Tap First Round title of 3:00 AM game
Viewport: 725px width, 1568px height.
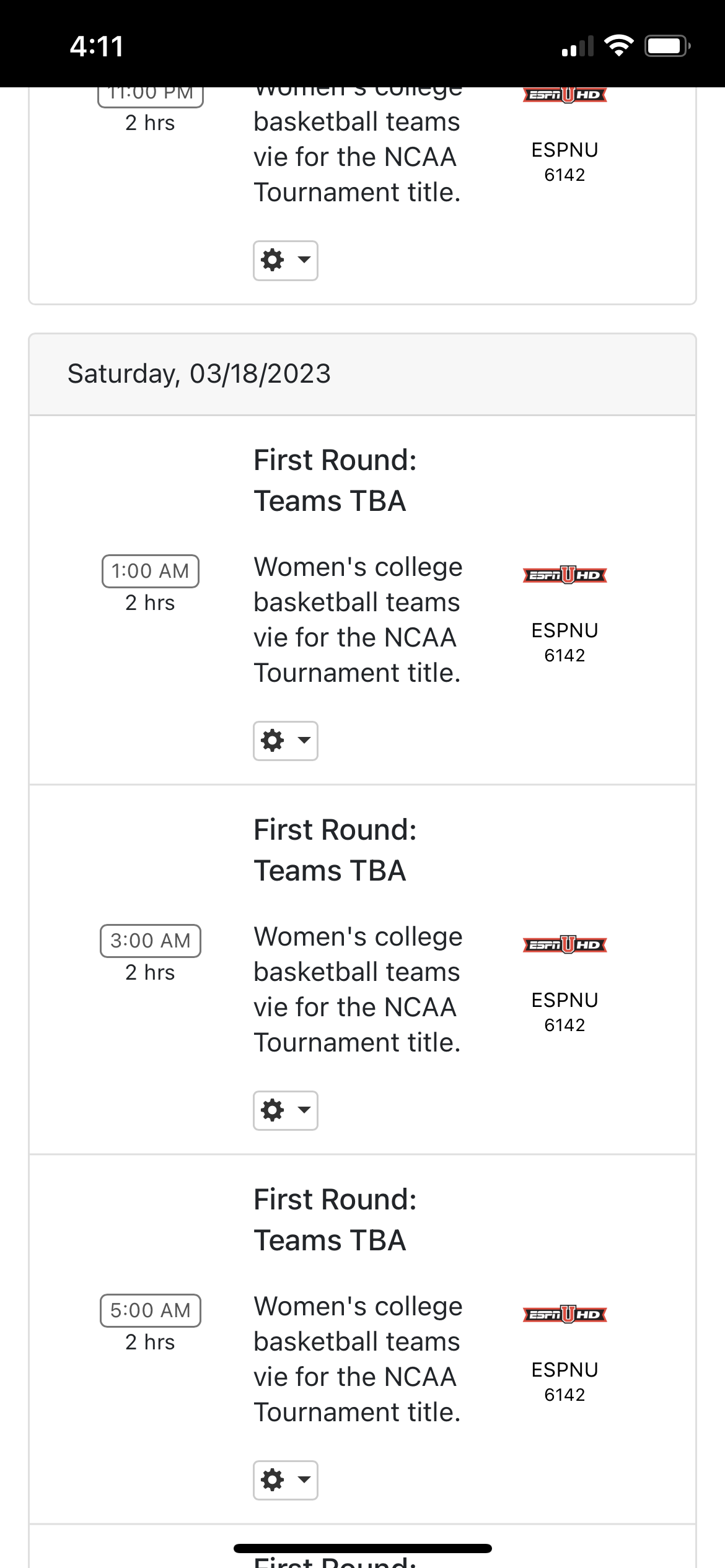(x=335, y=850)
